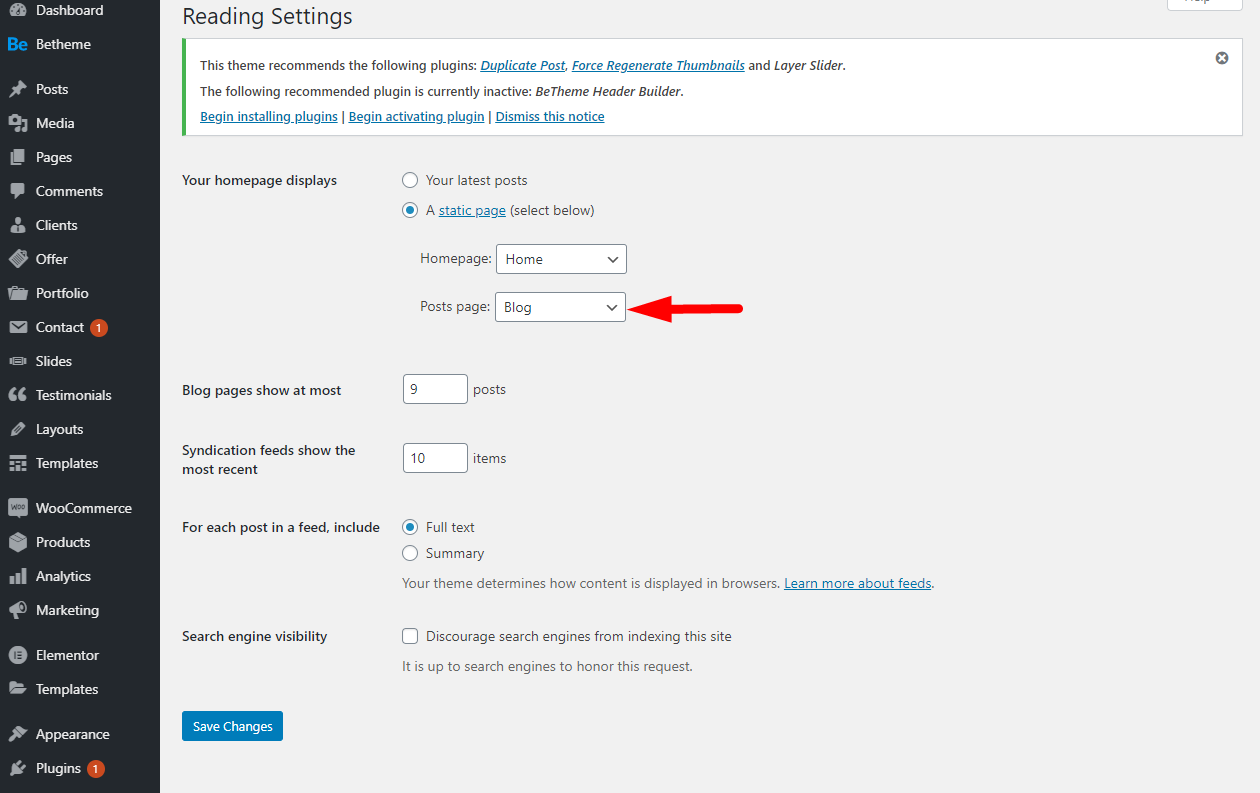Click the 'Blog pages show at most' number field
Screen dimensions: 1260x793
[x=435, y=389]
